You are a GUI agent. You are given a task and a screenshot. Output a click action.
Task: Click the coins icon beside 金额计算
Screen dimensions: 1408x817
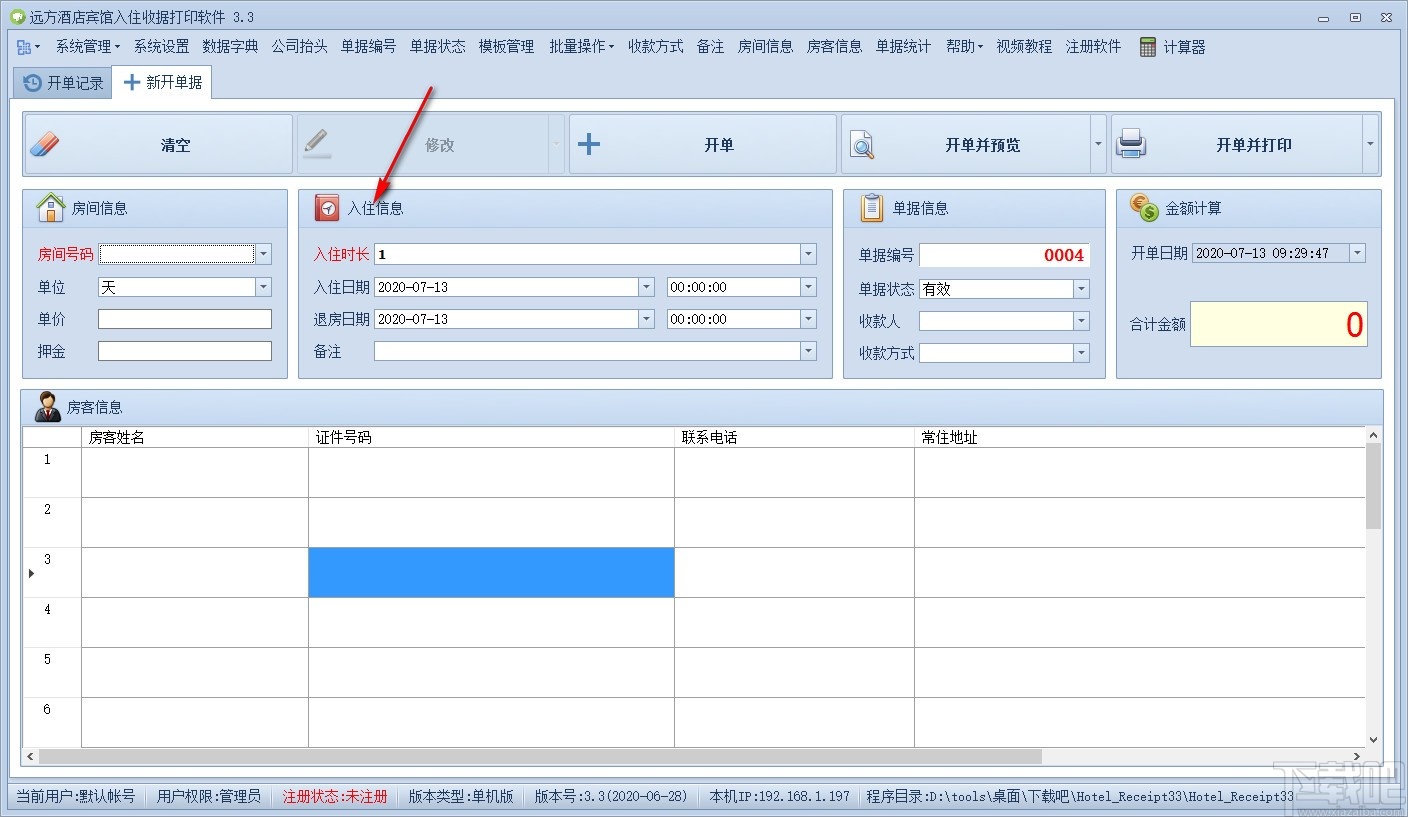coord(1144,208)
